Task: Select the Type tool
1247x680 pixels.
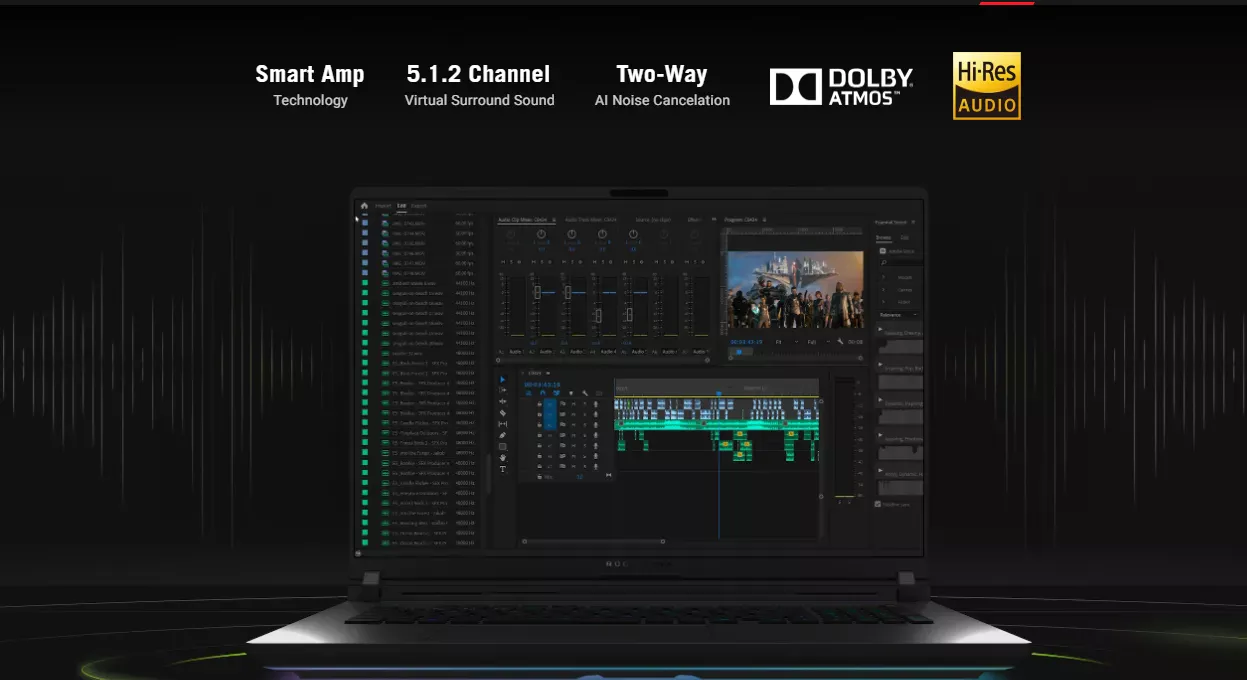Action: point(503,469)
